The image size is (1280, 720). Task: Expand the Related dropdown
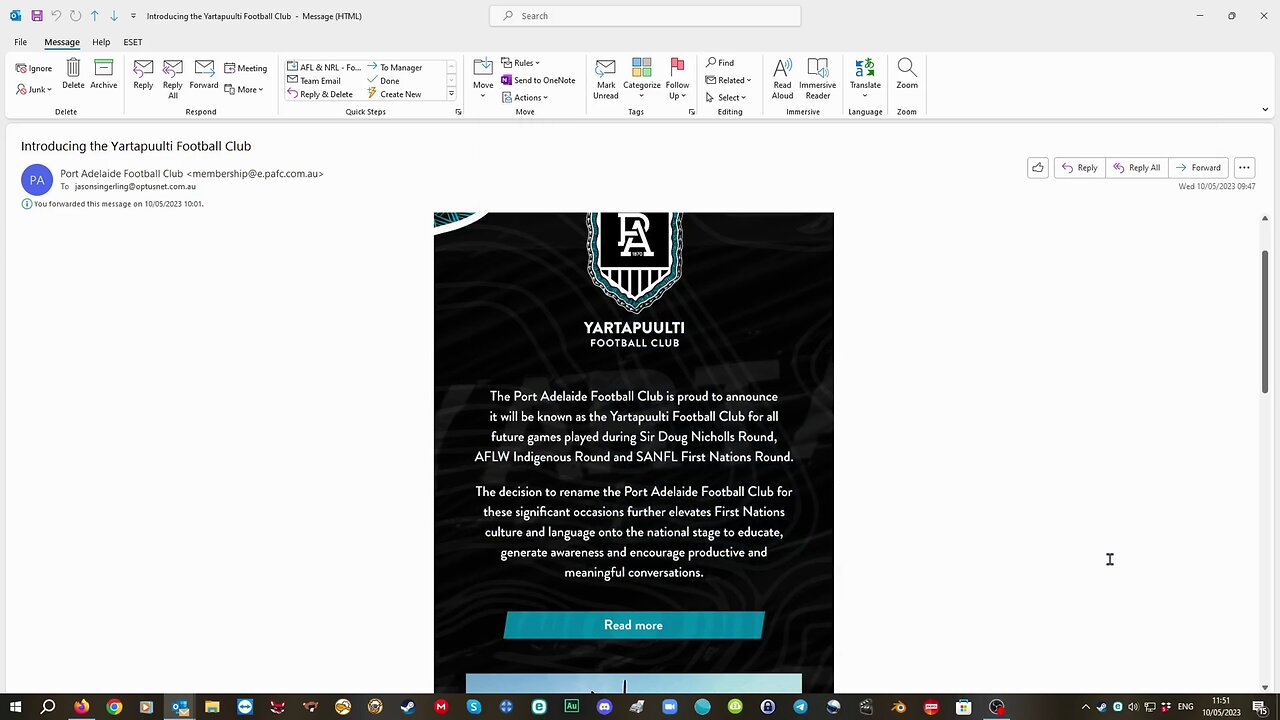(x=728, y=80)
